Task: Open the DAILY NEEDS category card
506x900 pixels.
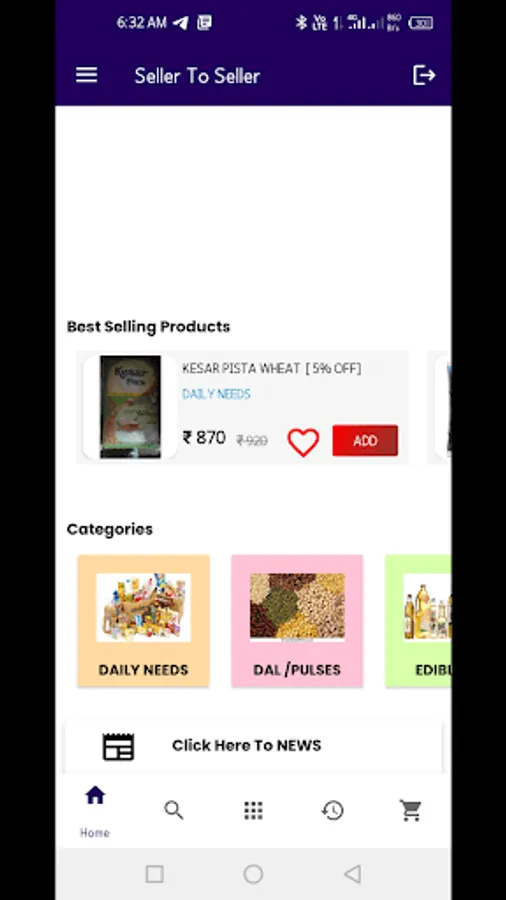Action: pyautogui.click(x=143, y=620)
